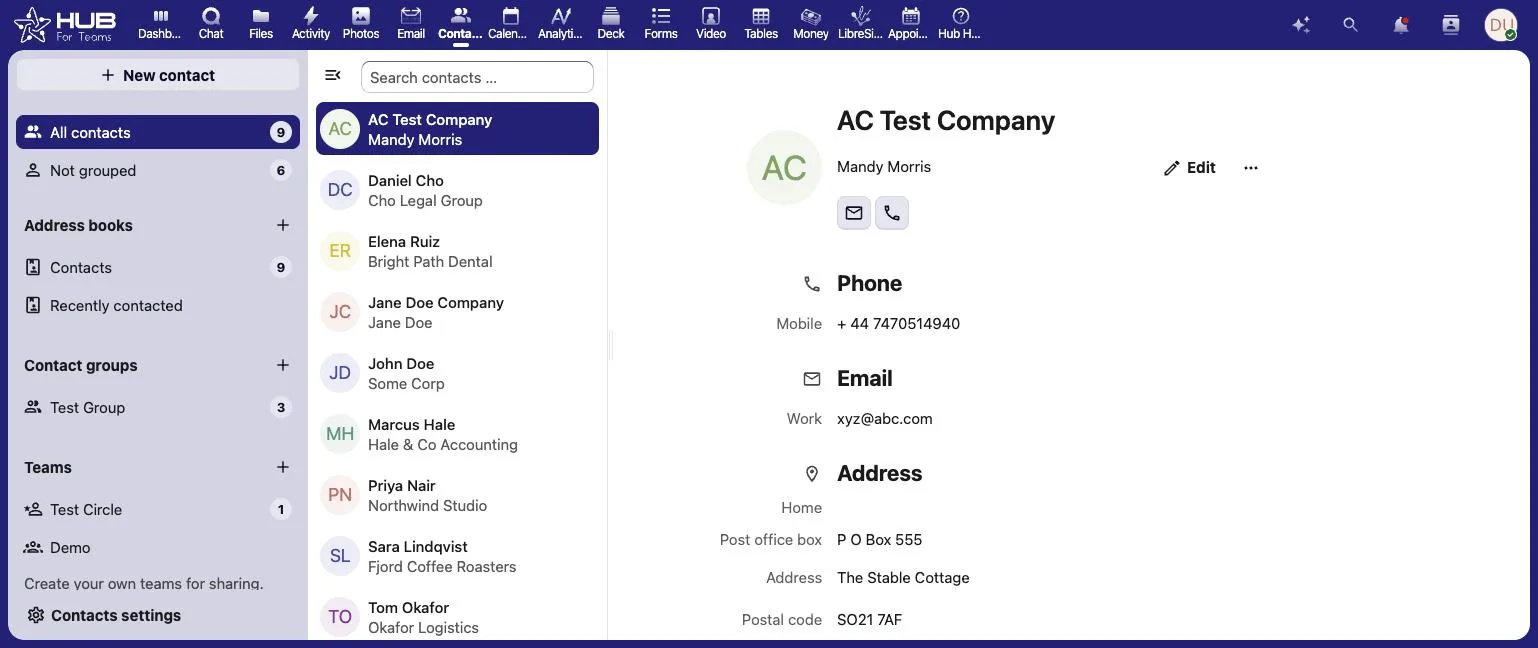Viewport: 1538px width, 648px height.
Task: Open the Deck app
Action: point(611,24)
